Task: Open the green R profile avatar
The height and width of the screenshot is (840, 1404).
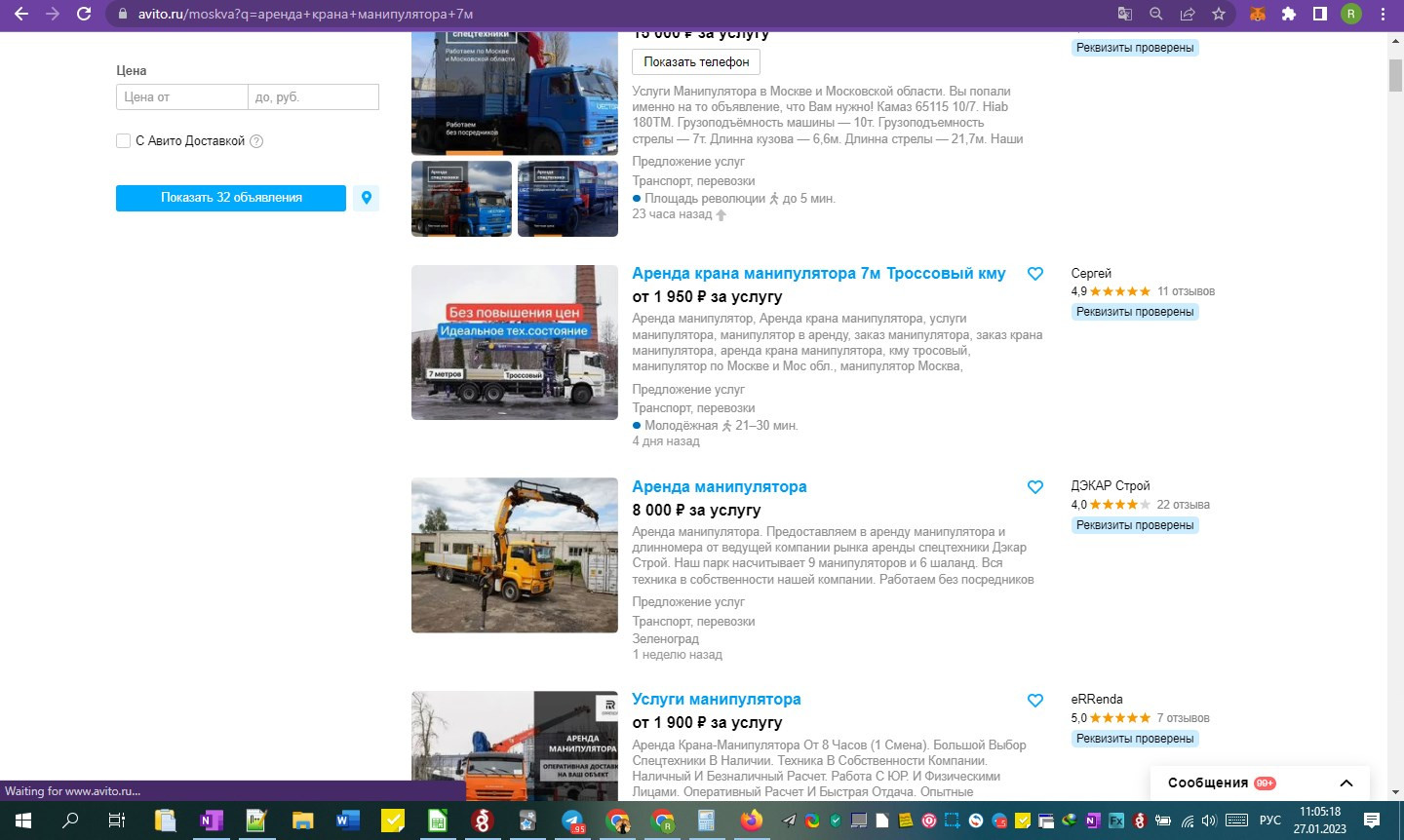Action: (x=1351, y=14)
